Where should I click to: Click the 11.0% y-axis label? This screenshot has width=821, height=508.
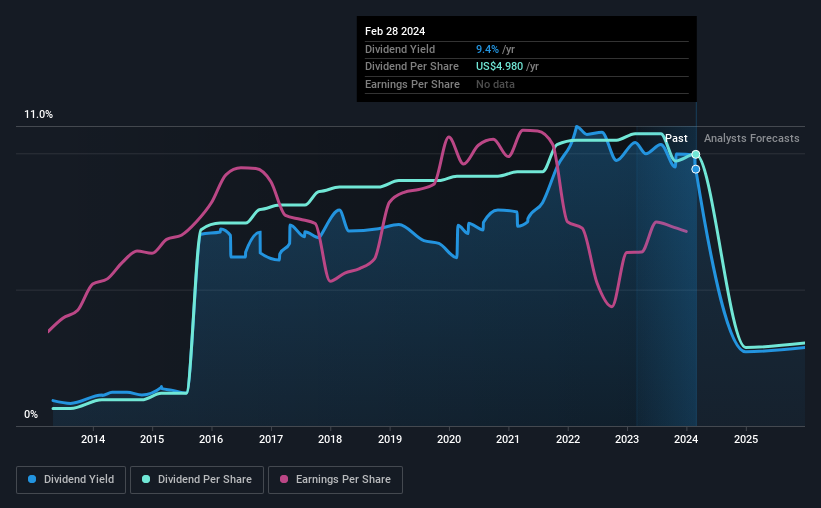tap(38, 115)
